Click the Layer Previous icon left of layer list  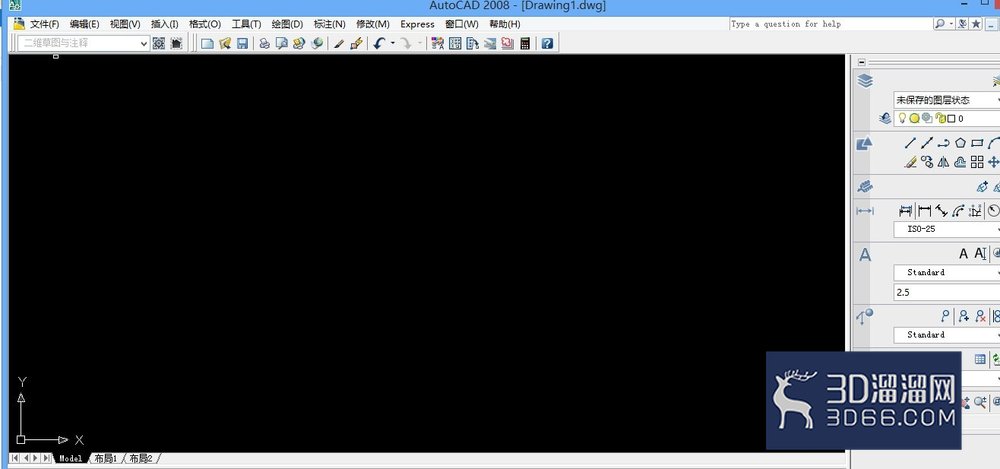885,118
